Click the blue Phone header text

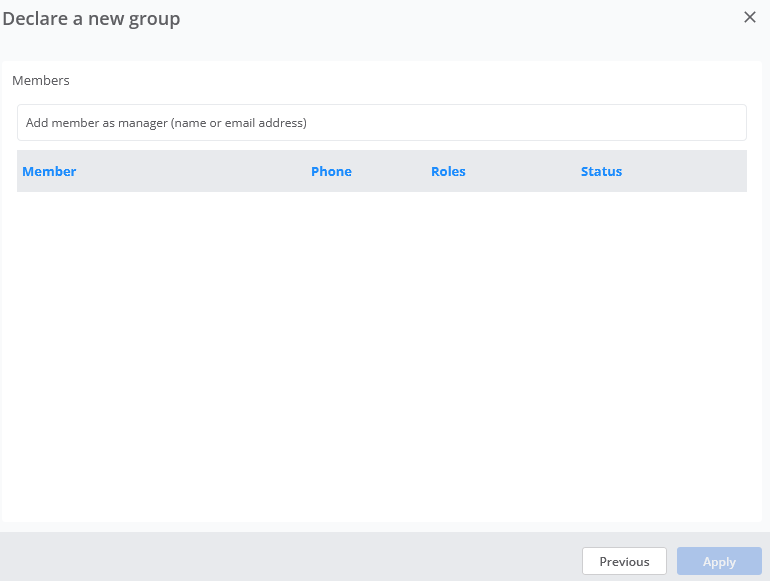[x=331, y=171]
